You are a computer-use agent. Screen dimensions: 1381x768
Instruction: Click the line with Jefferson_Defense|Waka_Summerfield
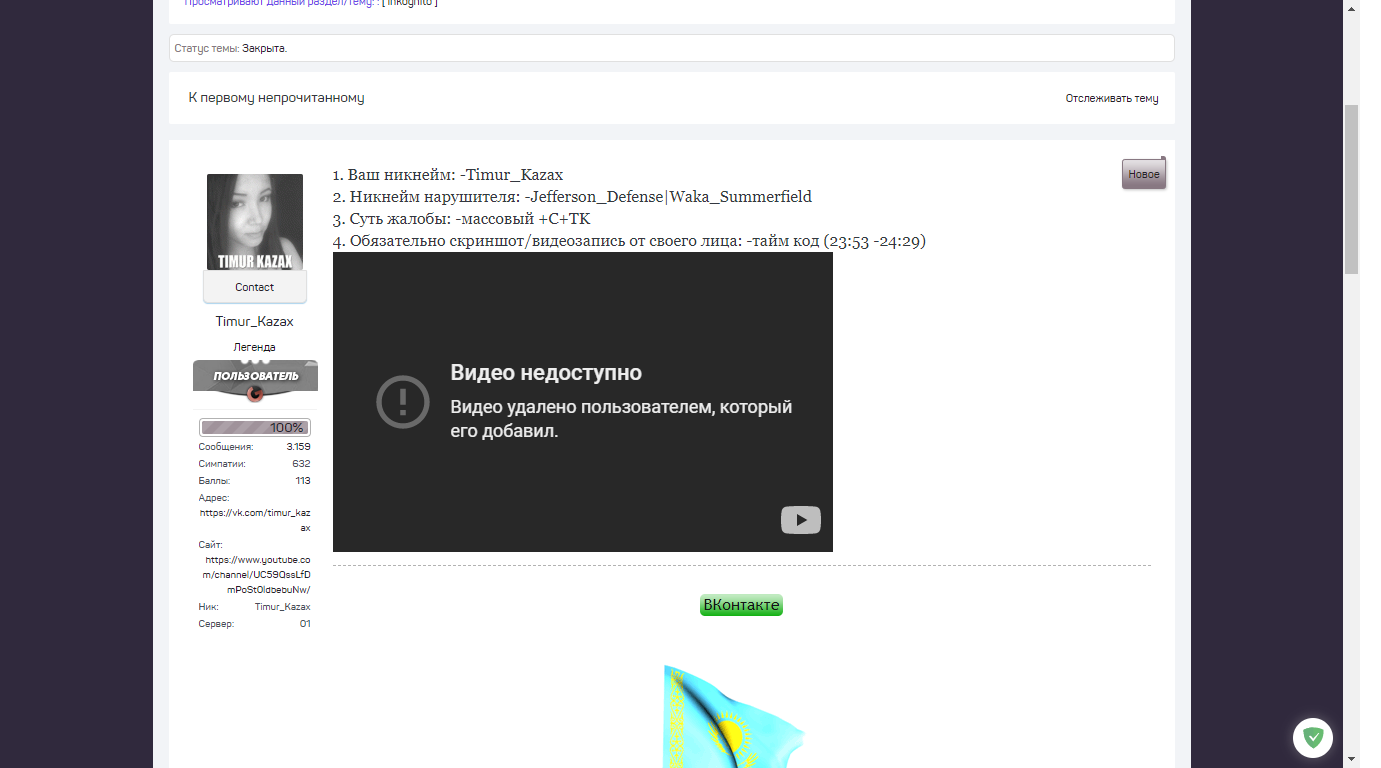pyautogui.click(x=572, y=196)
